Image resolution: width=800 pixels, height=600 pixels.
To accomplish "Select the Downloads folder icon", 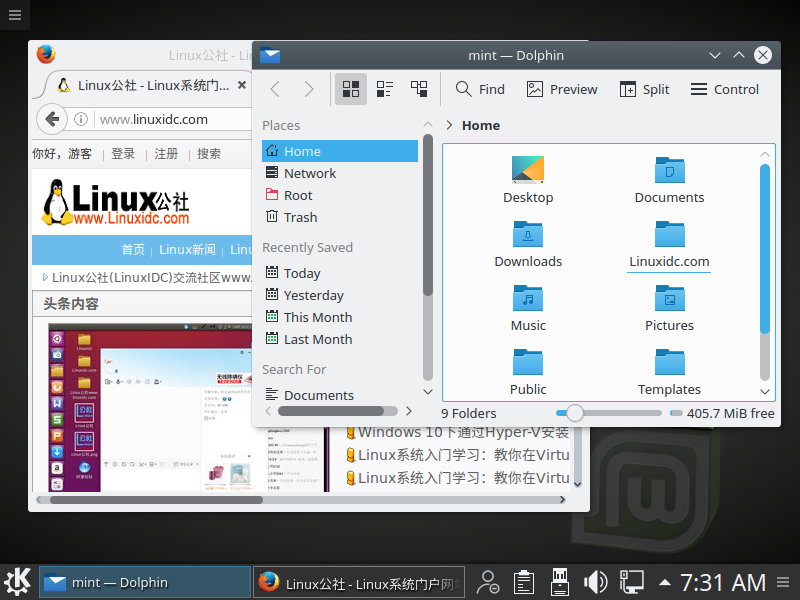I will point(528,234).
